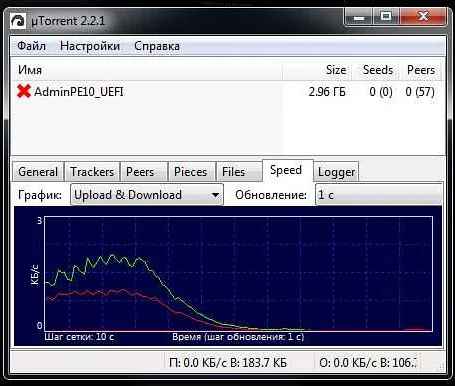The height and width of the screenshot is (386, 455).
Task: Click the Имя column header
Action: pyautogui.click(x=147, y=70)
